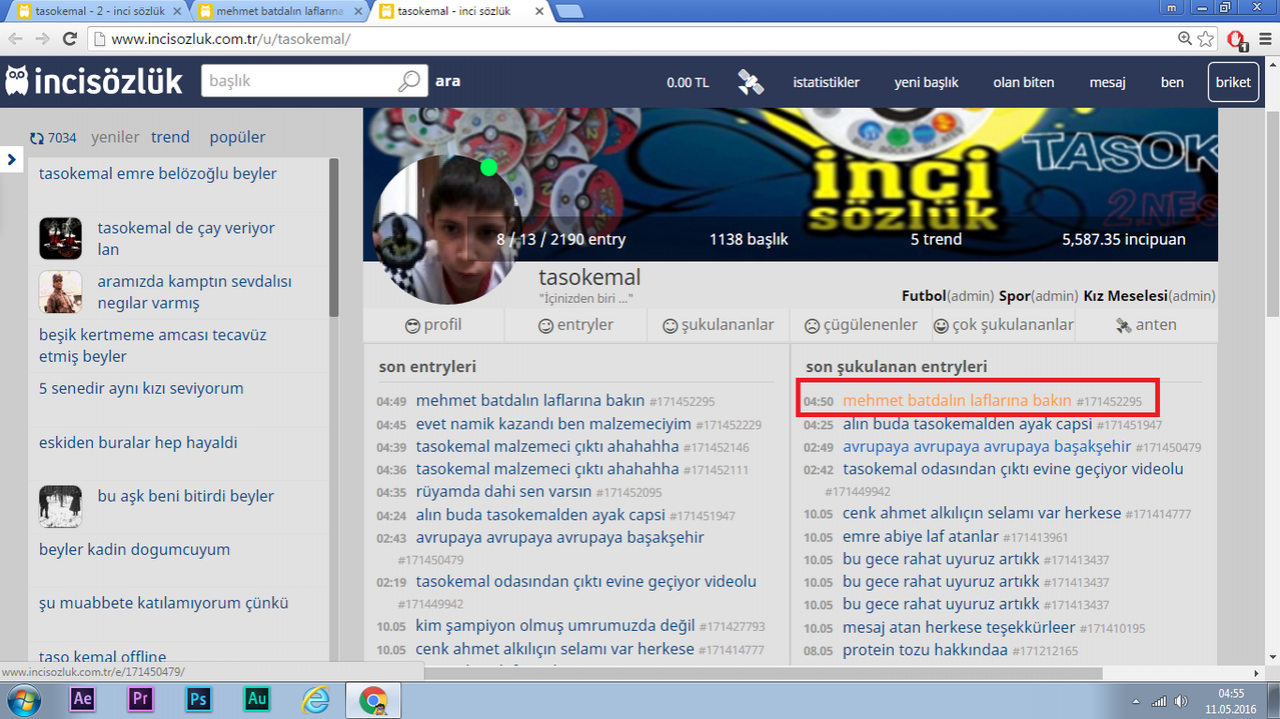The image size is (1280, 719).
Task: Launch Premiere Pro from the taskbar
Action: [140, 700]
